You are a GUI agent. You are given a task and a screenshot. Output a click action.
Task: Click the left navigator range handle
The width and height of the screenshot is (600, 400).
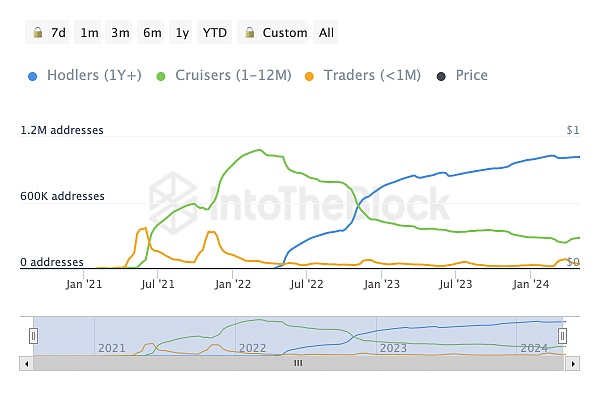click(x=33, y=336)
